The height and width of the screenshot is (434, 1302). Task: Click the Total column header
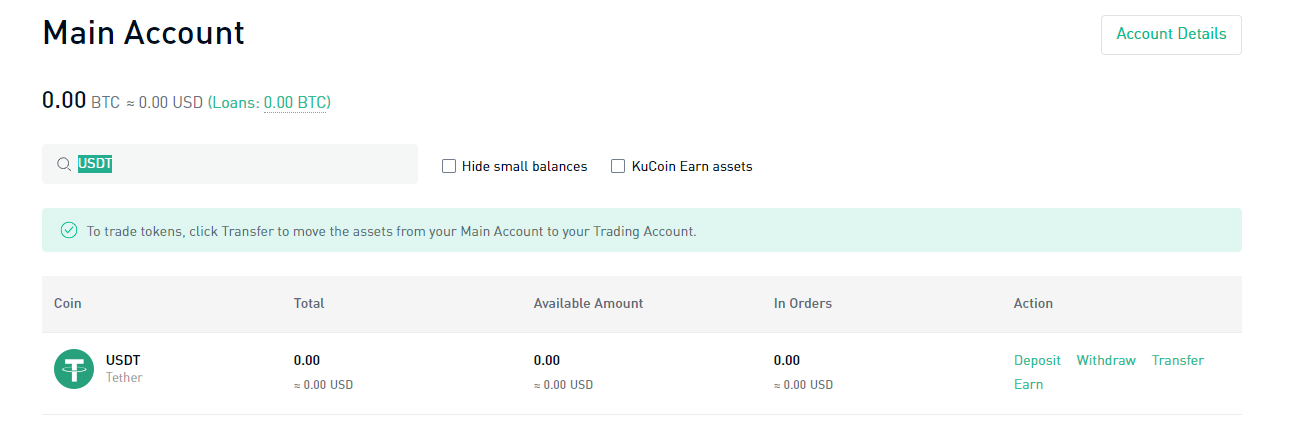pos(309,303)
